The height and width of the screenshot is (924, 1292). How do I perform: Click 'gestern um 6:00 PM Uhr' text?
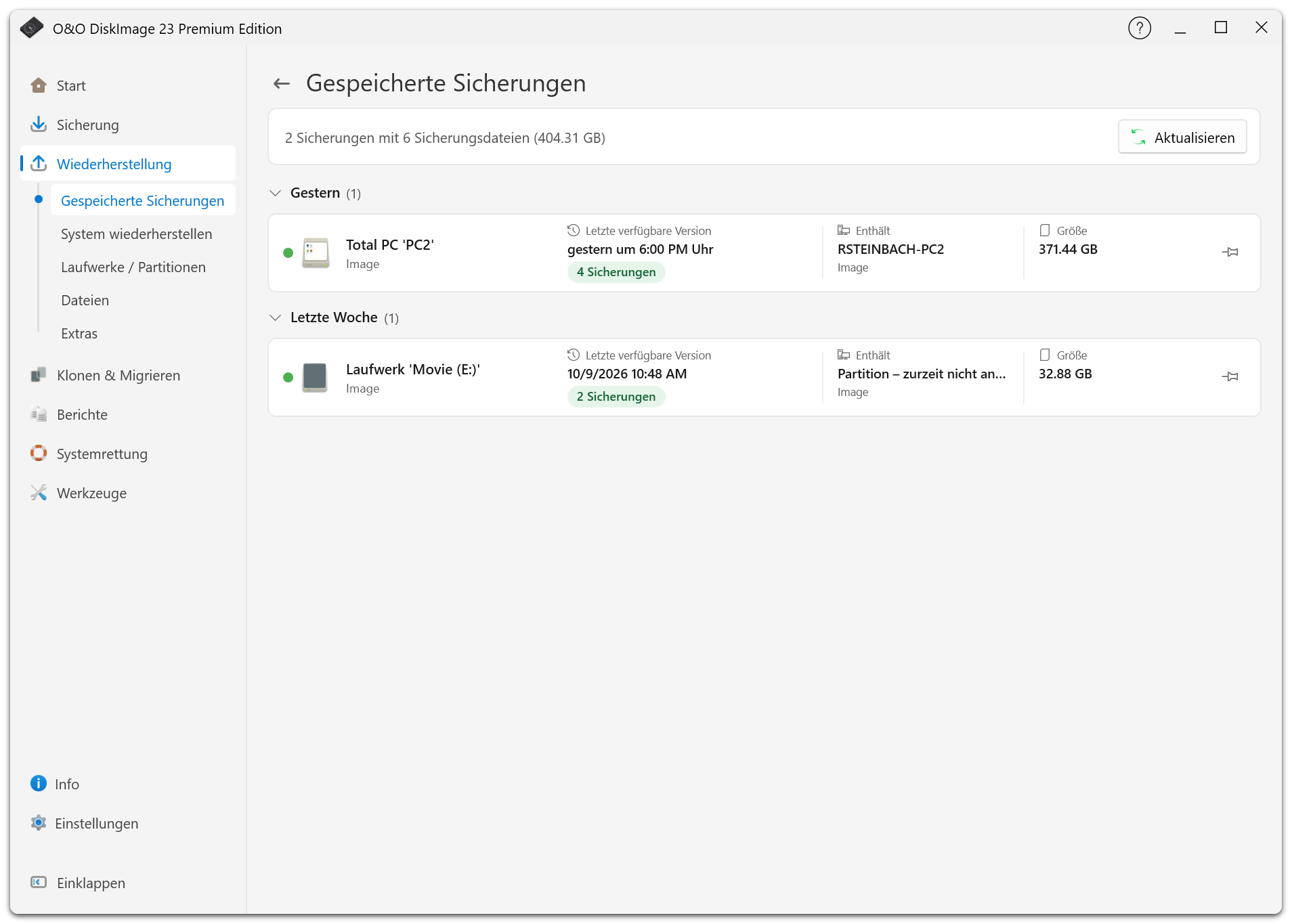pos(641,249)
